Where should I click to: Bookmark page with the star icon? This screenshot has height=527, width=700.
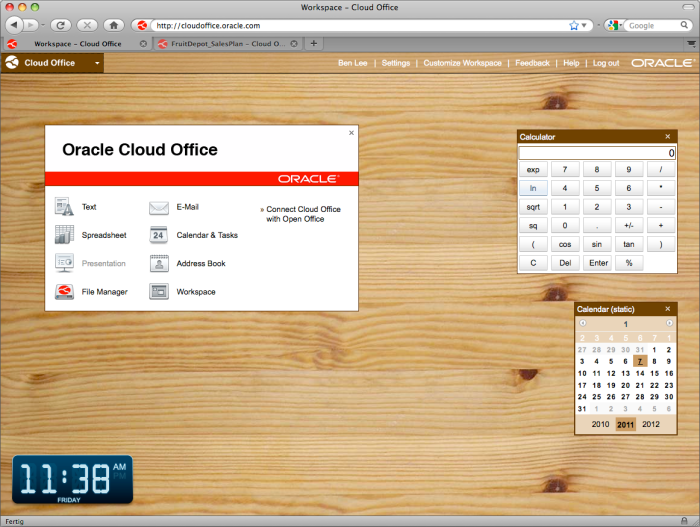[x=574, y=25]
